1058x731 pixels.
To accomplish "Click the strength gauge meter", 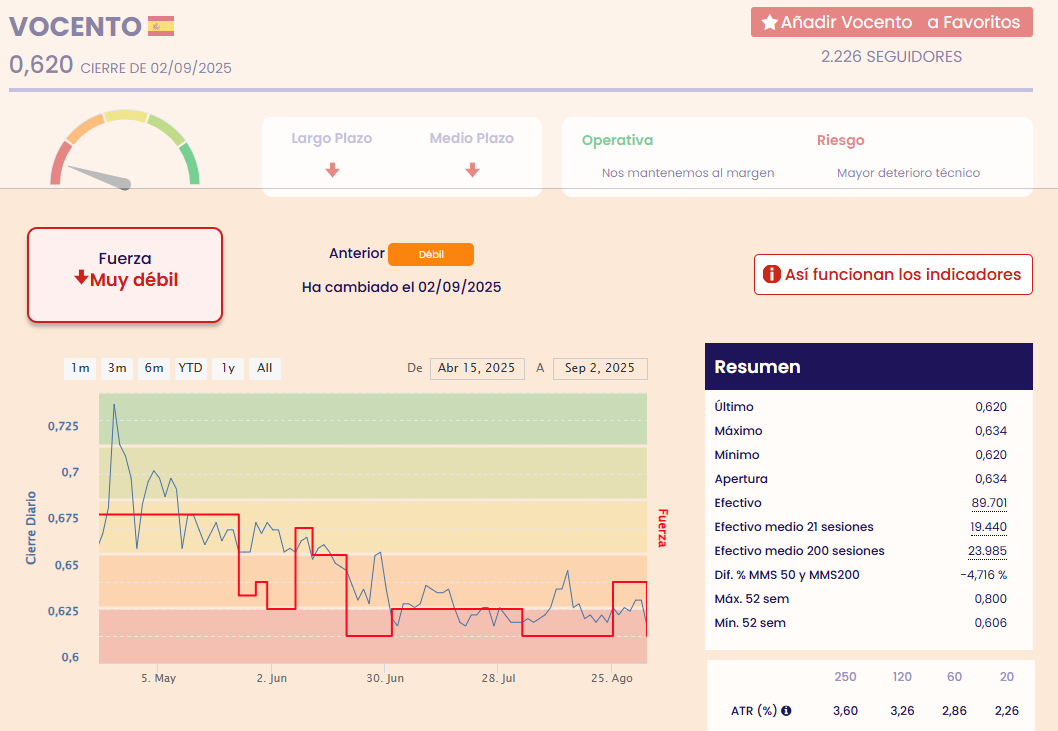I will (x=125, y=151).
